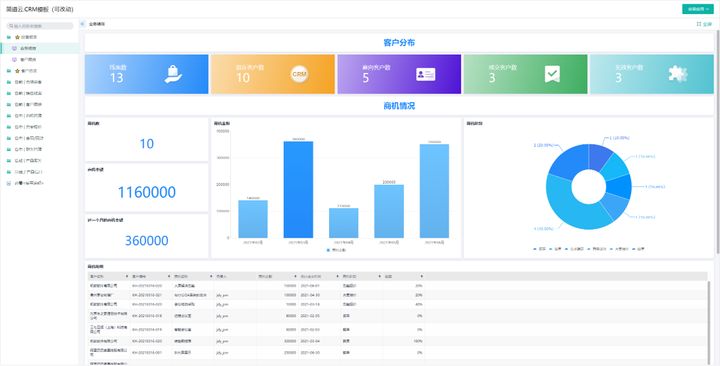Click the shopping bag icon on blue card

[x=173, y=74]
